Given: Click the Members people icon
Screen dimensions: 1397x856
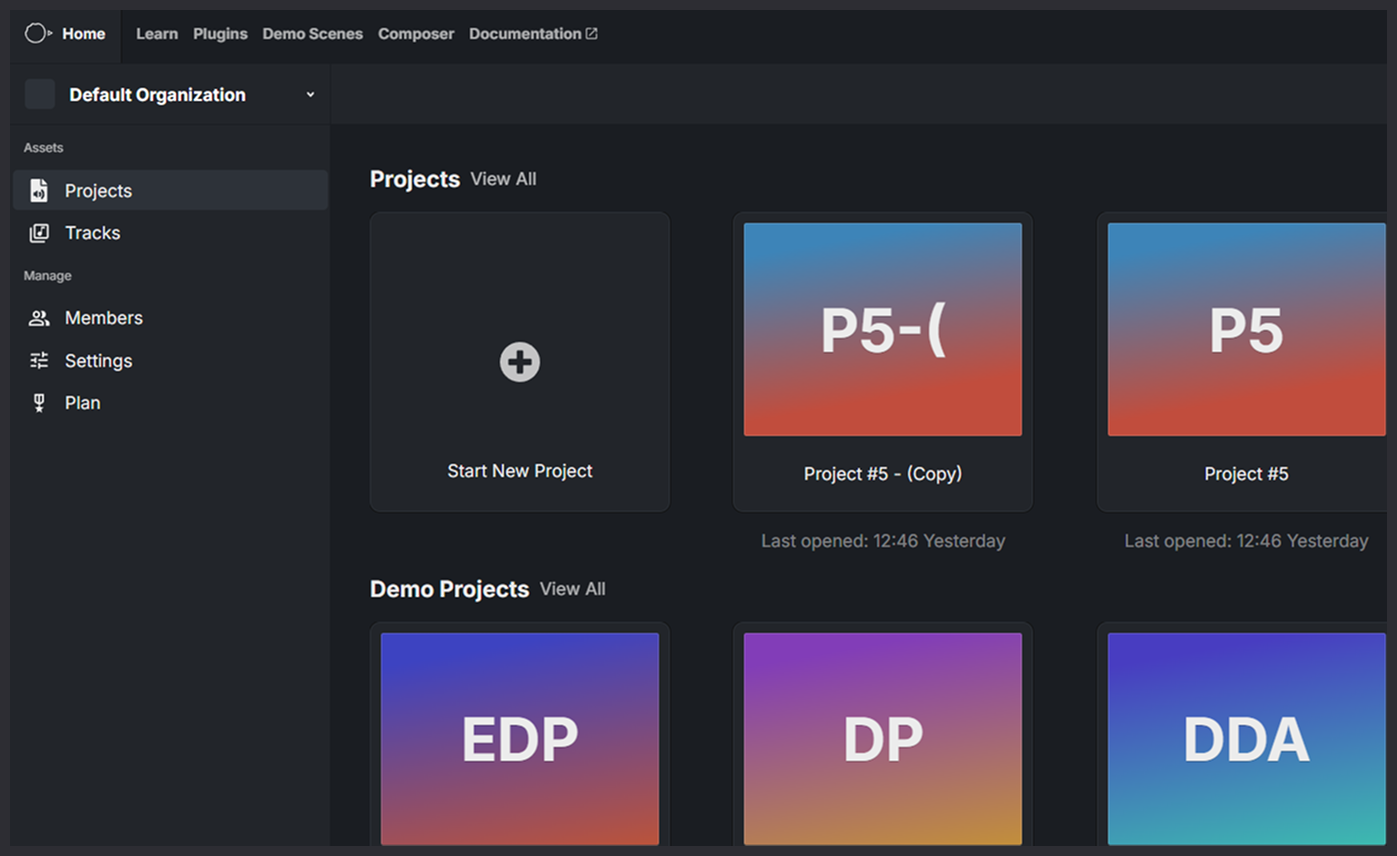Looking at the screenshot, I should click(40, 317).
